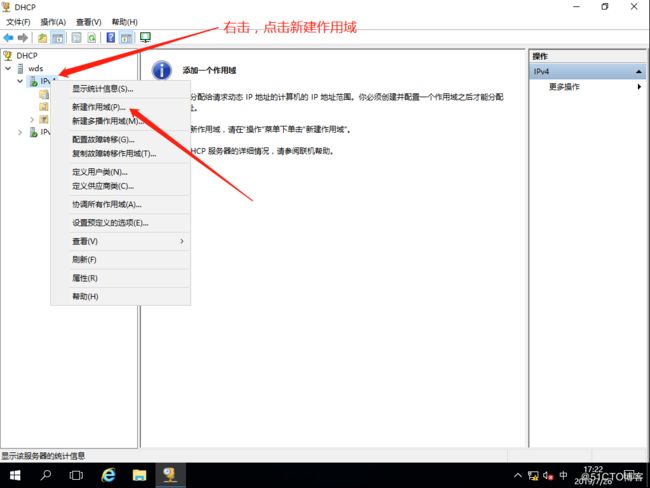Click the blue Help question mark icon
The width and height of the screenshot is (650, 488).
(111, 38)
